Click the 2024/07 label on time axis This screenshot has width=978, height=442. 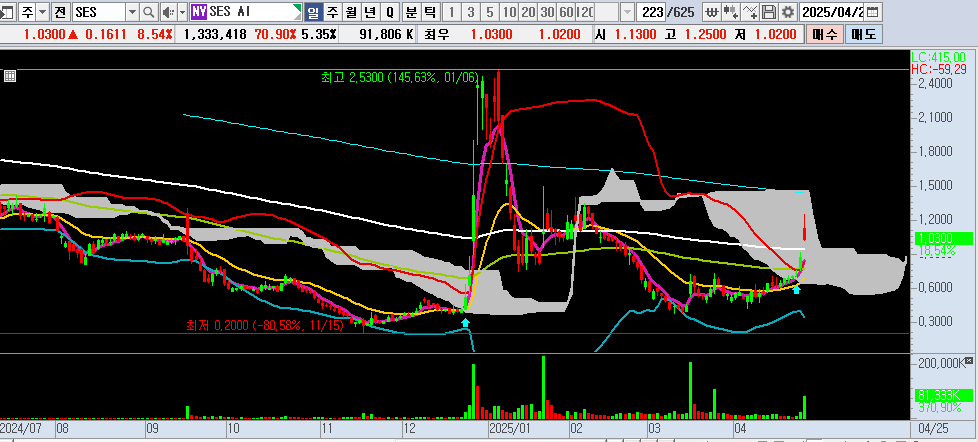(x=21, y=430)
